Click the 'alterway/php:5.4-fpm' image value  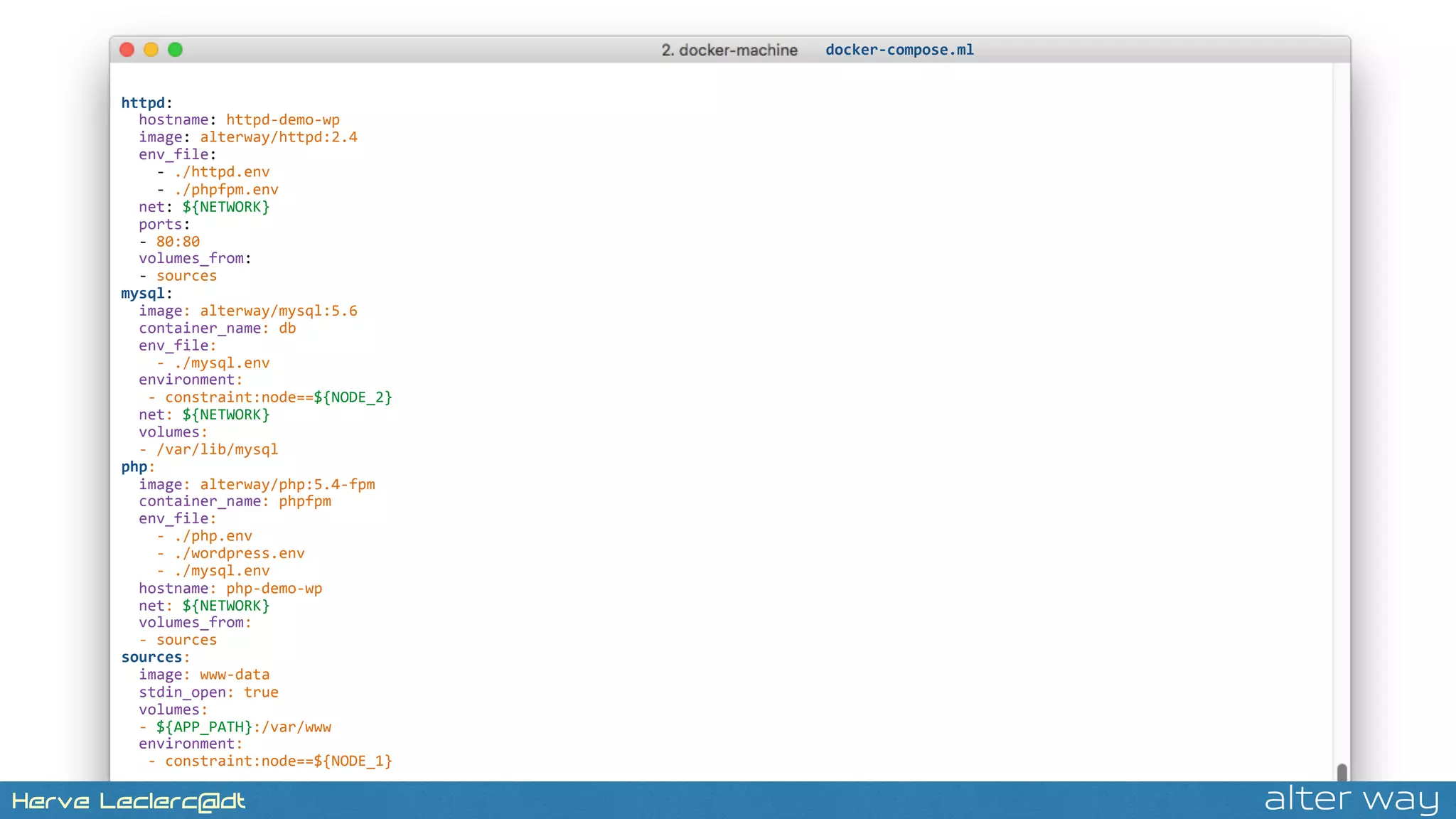point(287,484)
